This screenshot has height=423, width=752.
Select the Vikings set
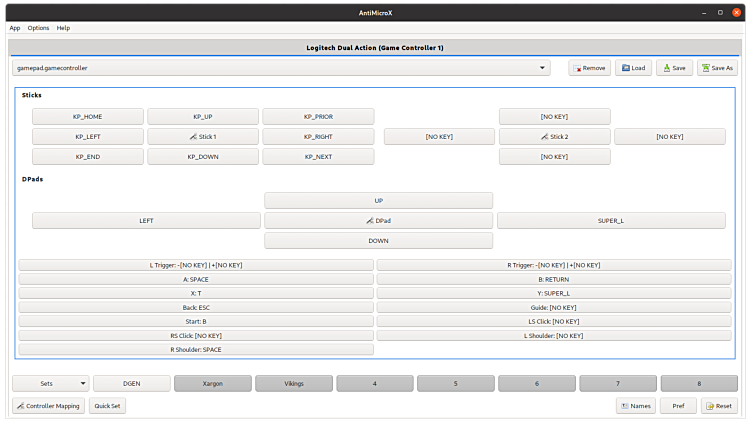pos(293,383)
